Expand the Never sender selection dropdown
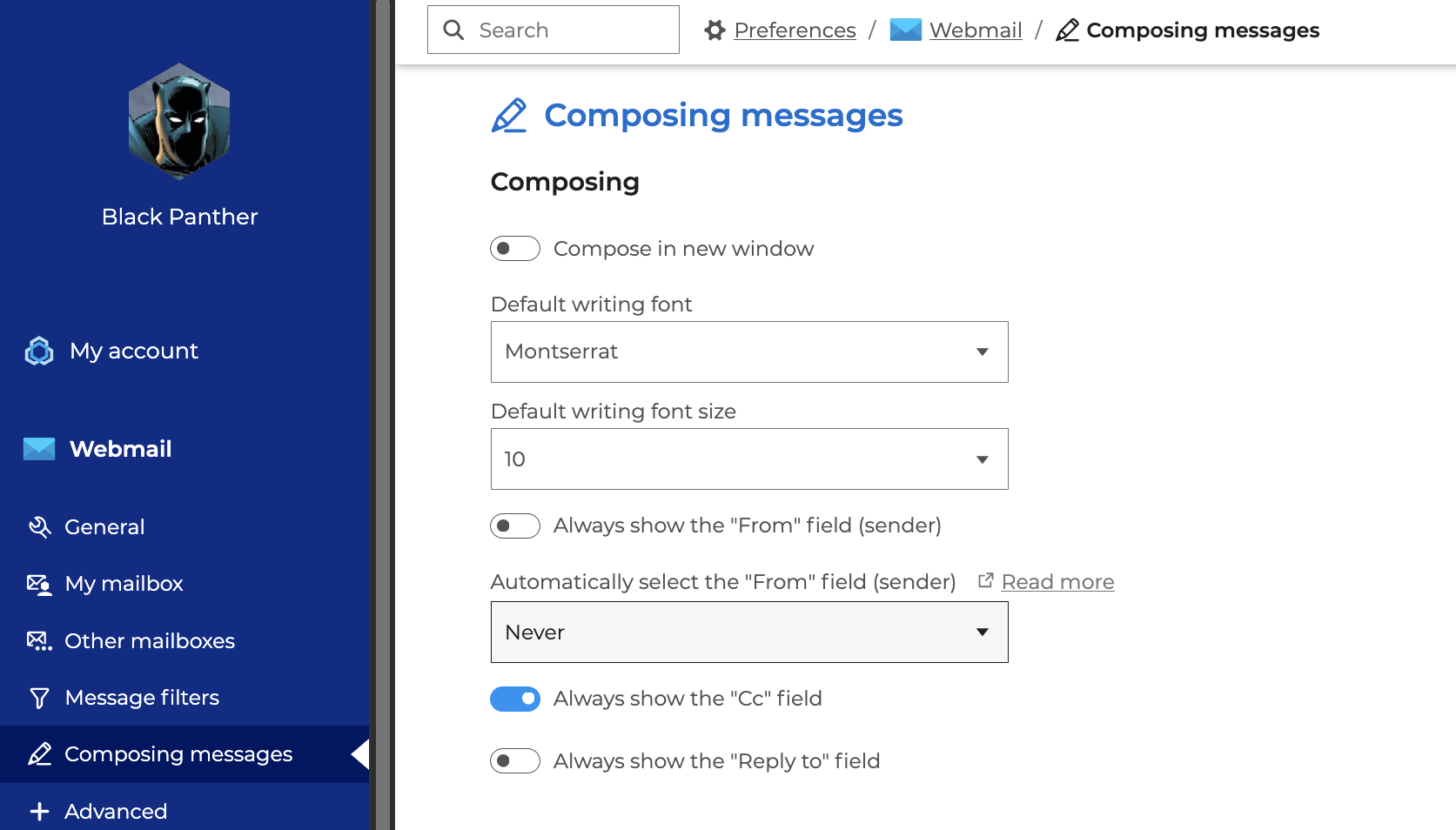Screen dimensions: 1456x830 pos(749,632)
